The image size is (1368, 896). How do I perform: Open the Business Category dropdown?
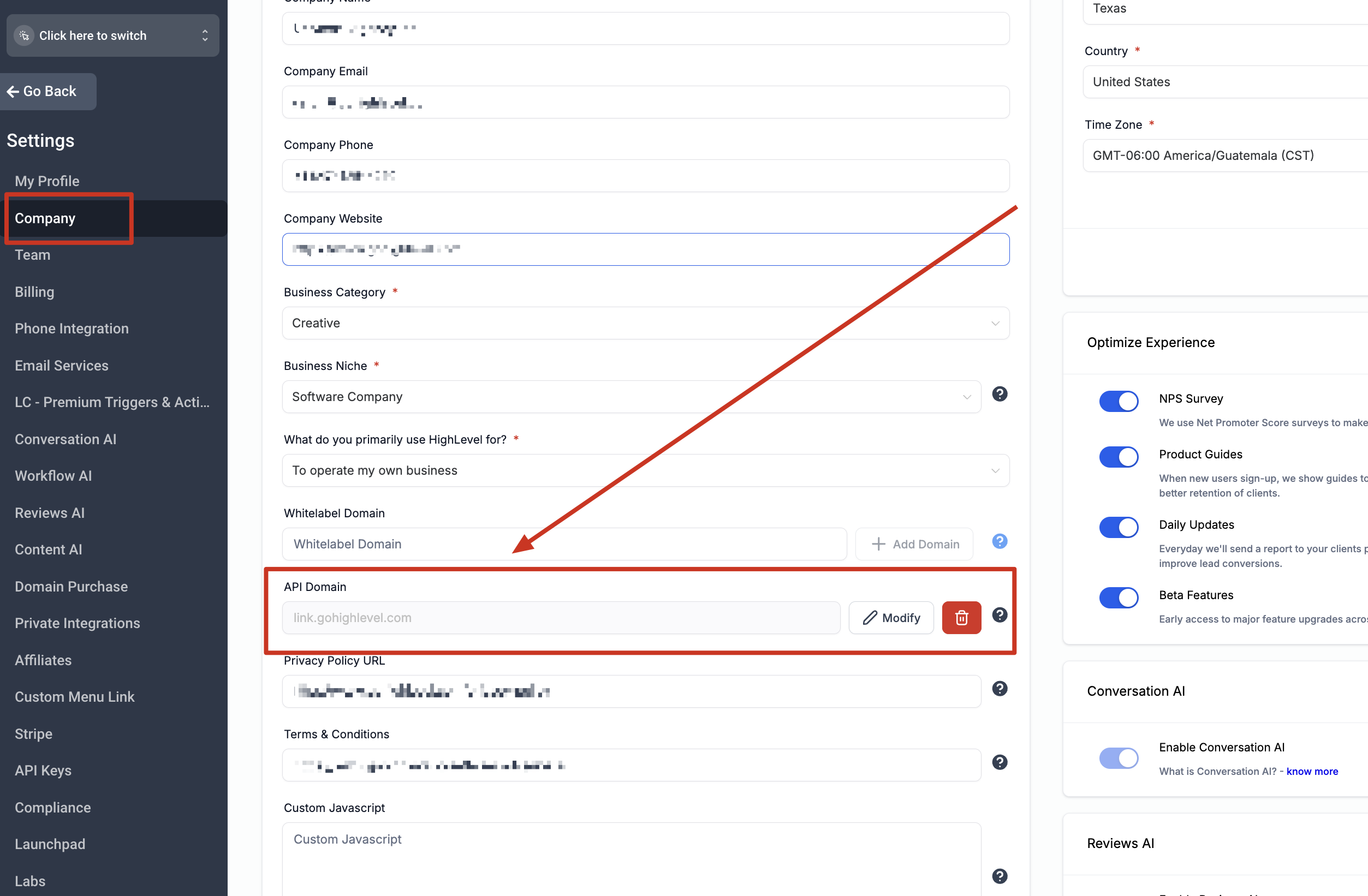pos(996,323)
